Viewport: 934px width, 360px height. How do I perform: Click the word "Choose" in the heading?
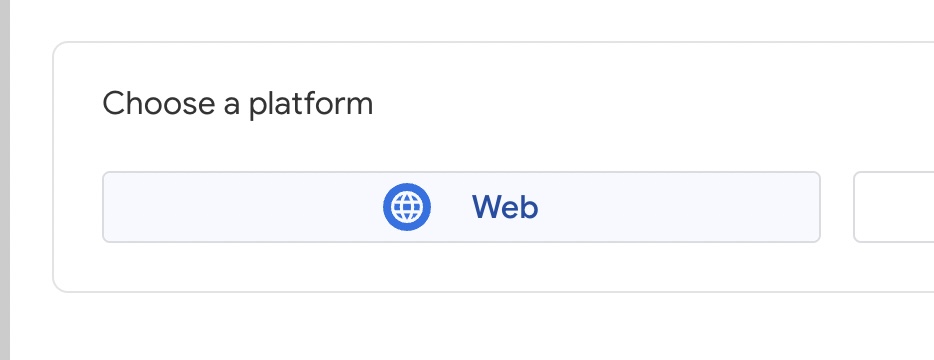(x=158, y=104)
